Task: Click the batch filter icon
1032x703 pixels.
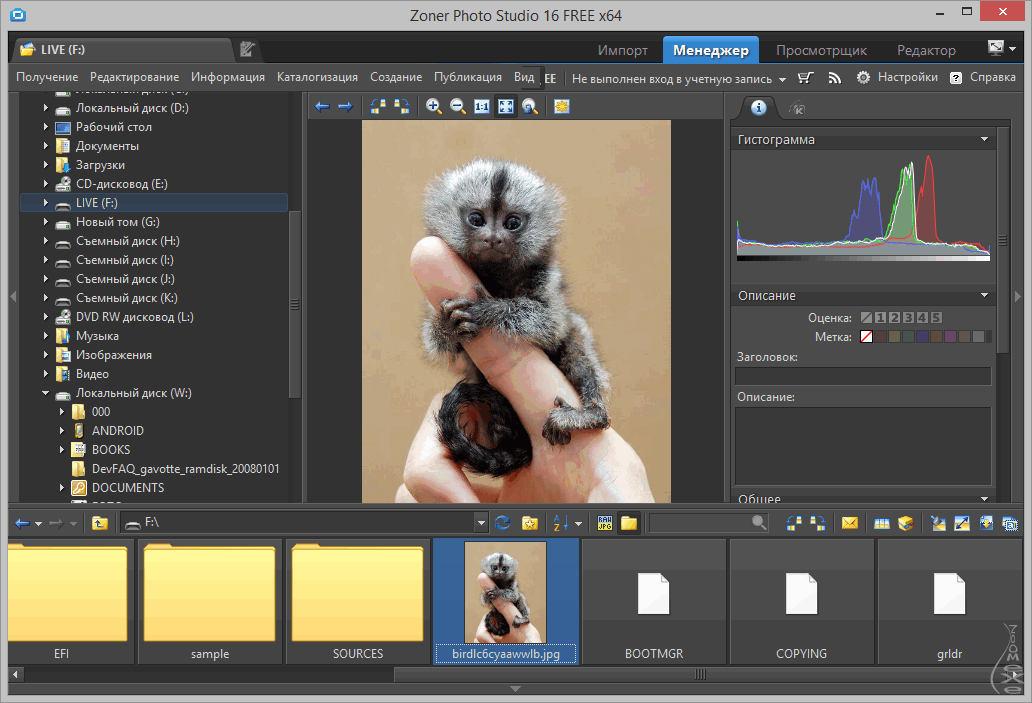Action: 939,523
